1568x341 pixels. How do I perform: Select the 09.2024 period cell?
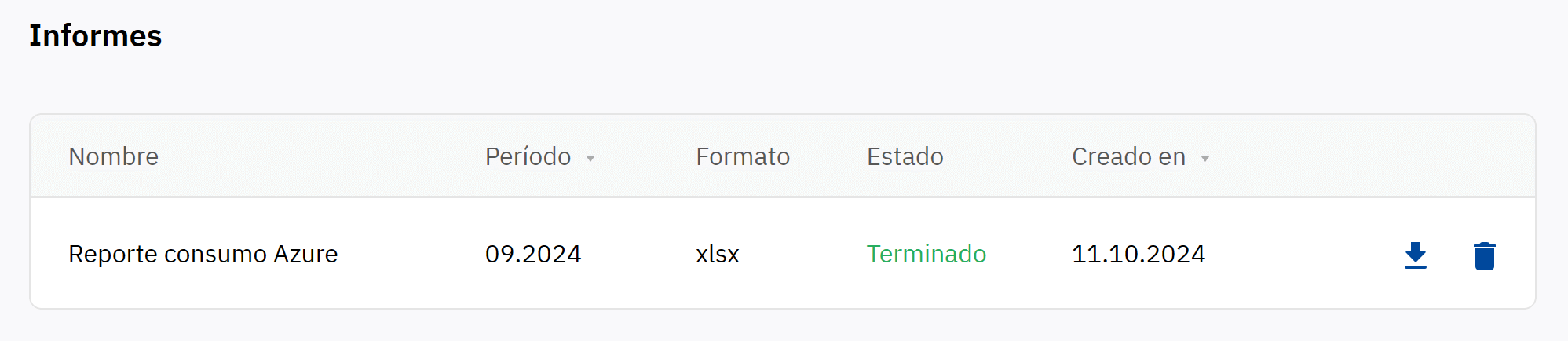[532, 254]
